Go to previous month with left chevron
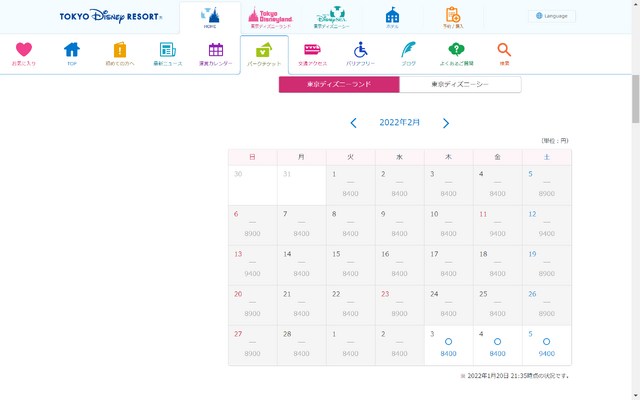Image resolution: width=640 pixels, height=400 pixels. pyautogui.click(x=353, y=123)
